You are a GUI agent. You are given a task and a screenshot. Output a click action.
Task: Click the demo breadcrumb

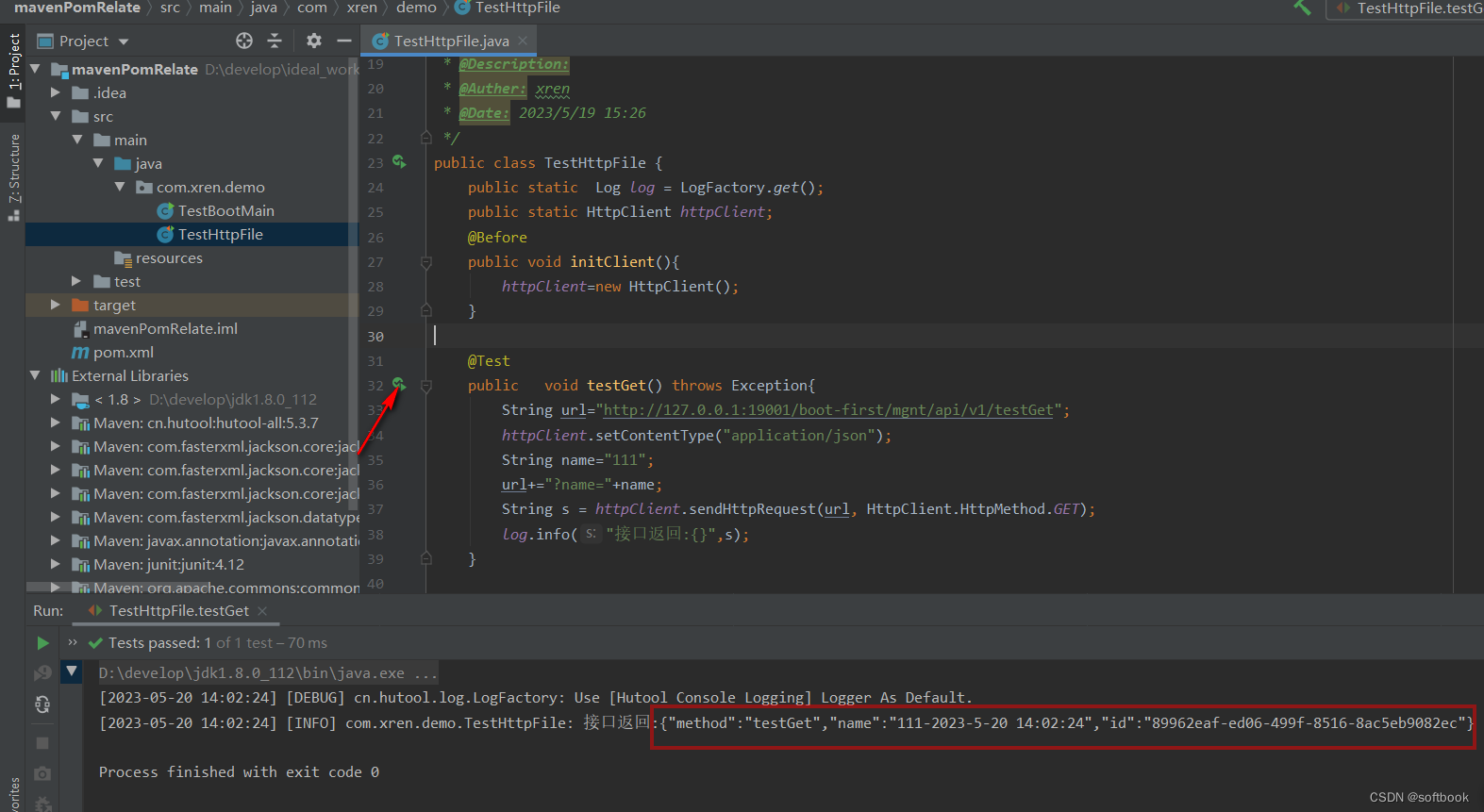tap(416, 8)
